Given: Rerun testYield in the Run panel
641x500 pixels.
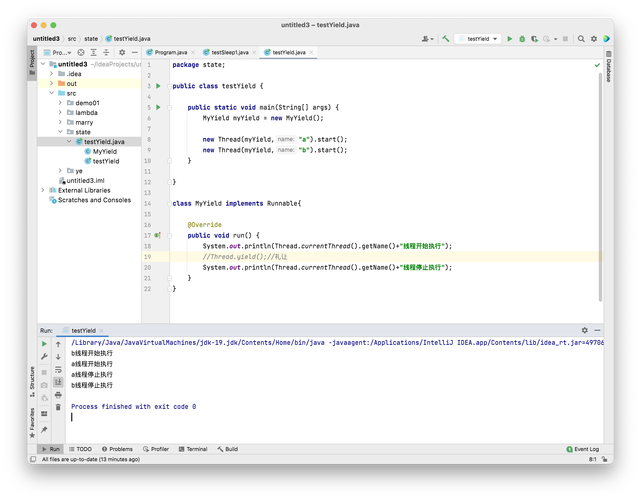Looking at the screenshot, I should [44, 343].
